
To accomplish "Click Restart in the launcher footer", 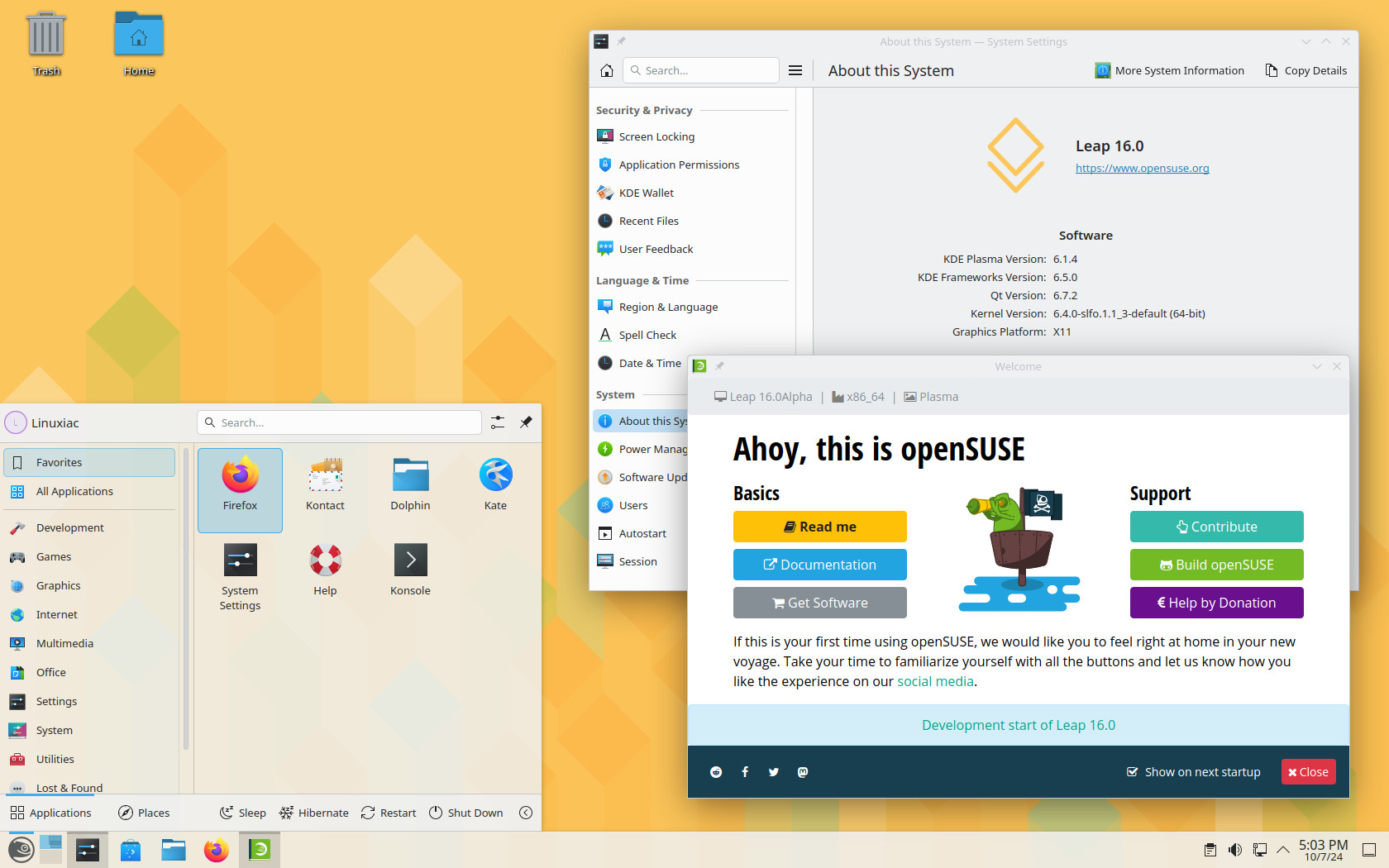I will [x=389, y=813].
